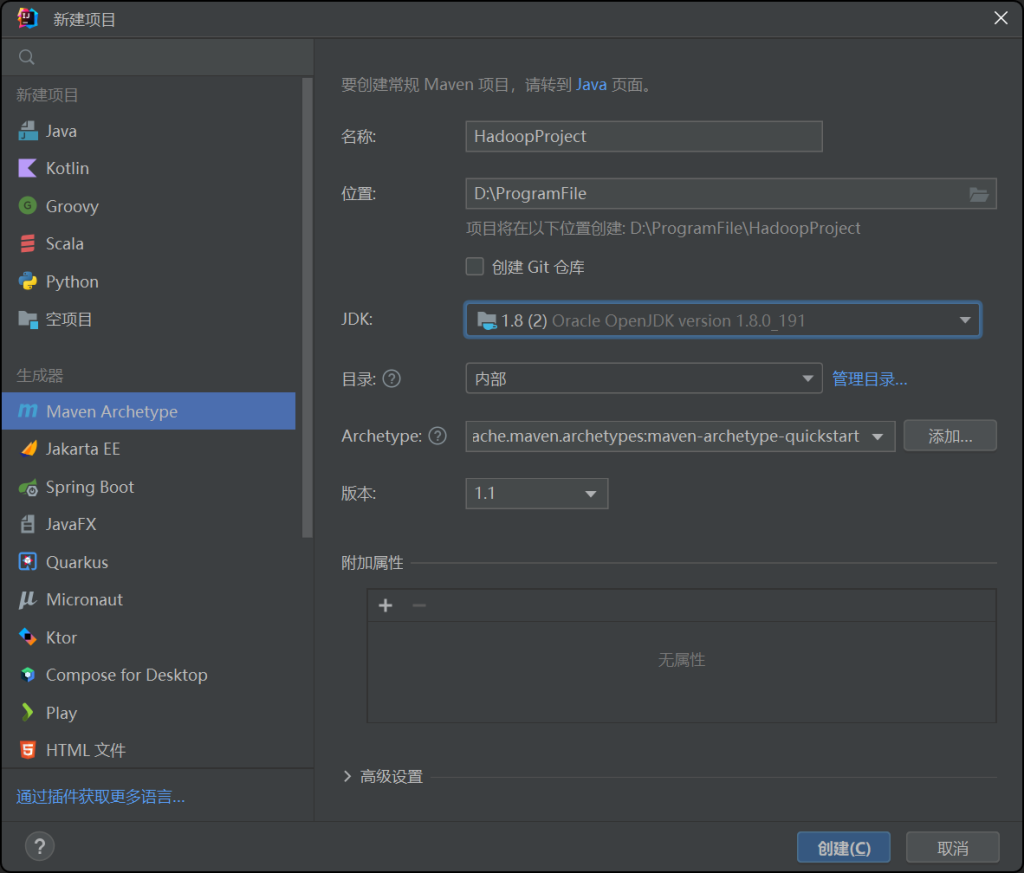Click the plus icon to add property

pyautogui.click(x=385, y=605)
